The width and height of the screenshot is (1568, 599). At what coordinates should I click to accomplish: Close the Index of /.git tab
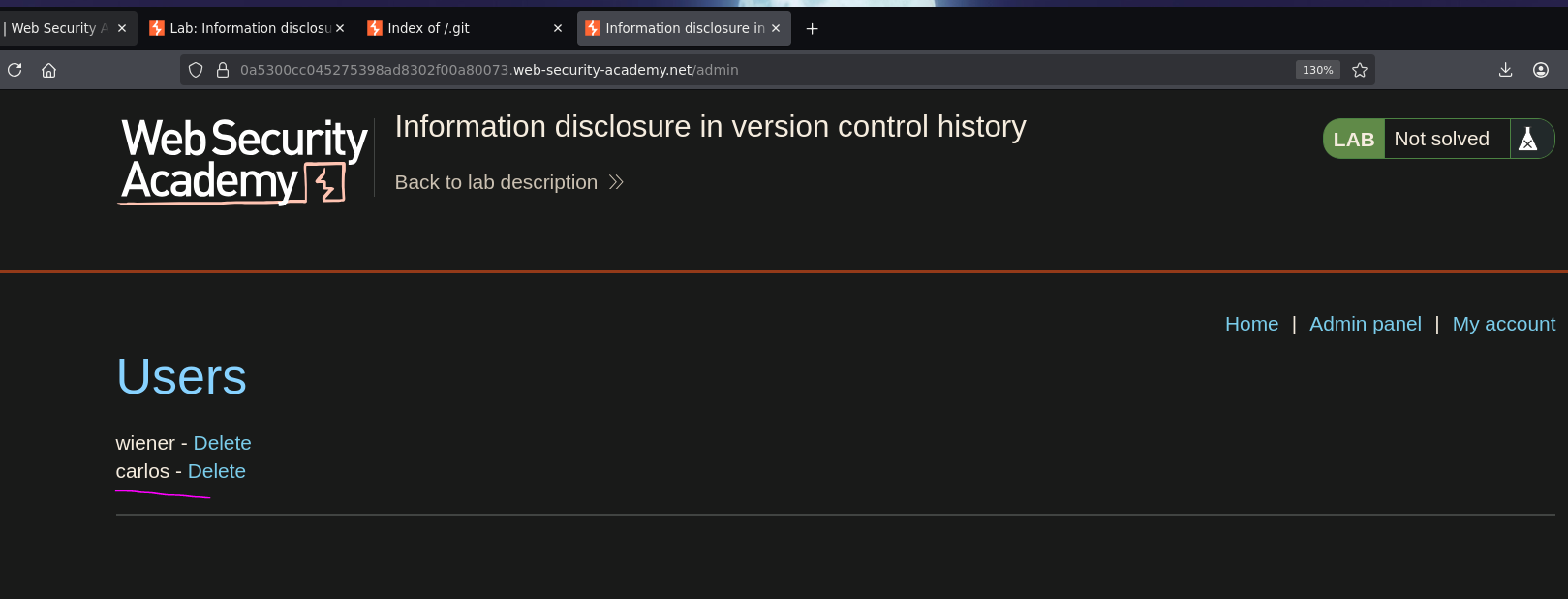click(558, 29)
